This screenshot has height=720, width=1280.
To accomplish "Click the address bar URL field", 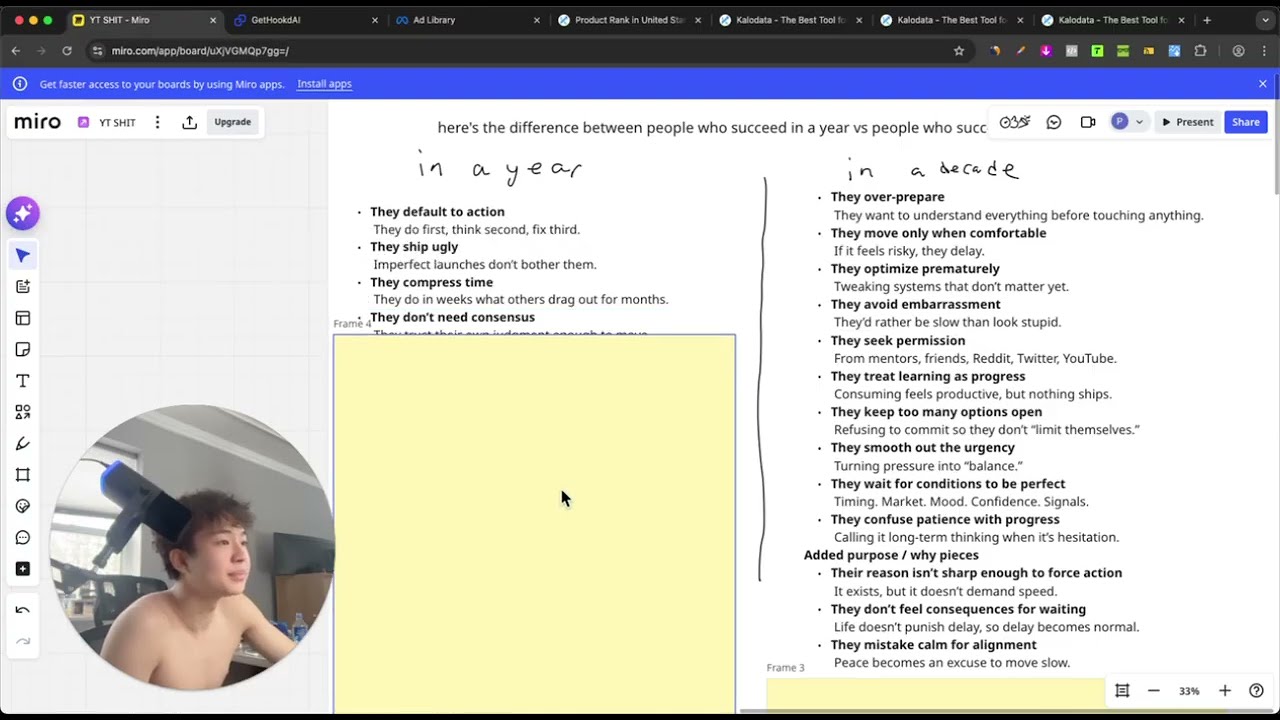I will 520,51.
